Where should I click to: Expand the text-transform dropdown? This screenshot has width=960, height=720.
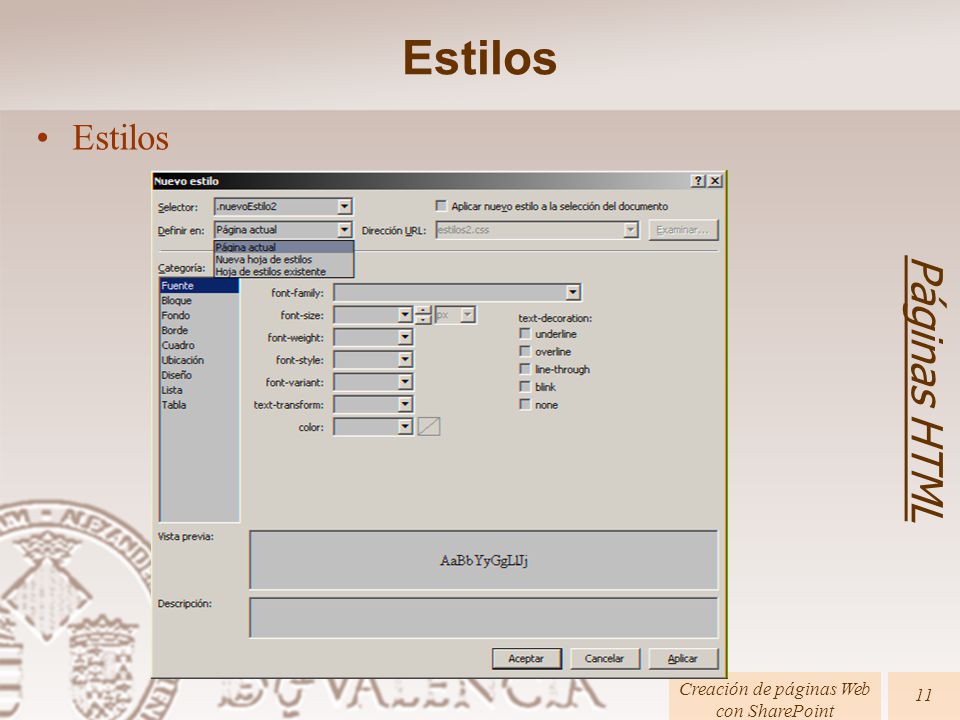pos(405,404)
